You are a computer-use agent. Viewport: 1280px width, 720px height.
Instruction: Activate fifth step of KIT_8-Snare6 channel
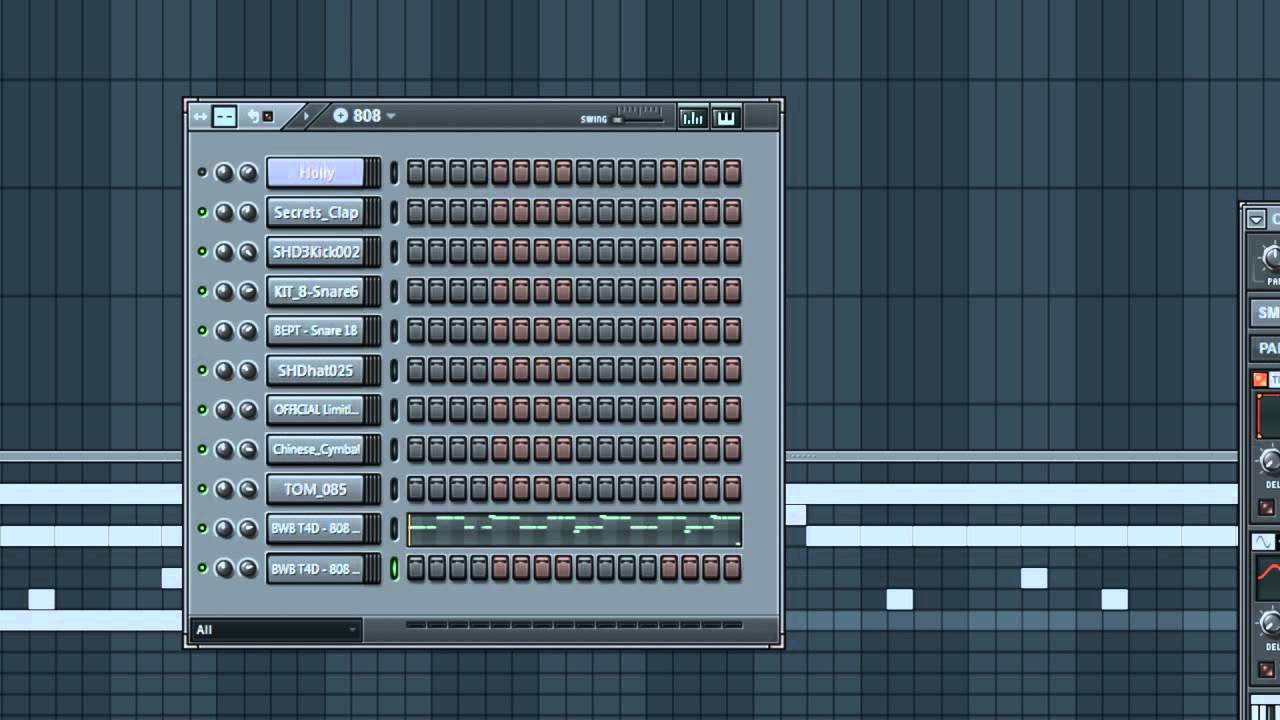coord(500,291)
